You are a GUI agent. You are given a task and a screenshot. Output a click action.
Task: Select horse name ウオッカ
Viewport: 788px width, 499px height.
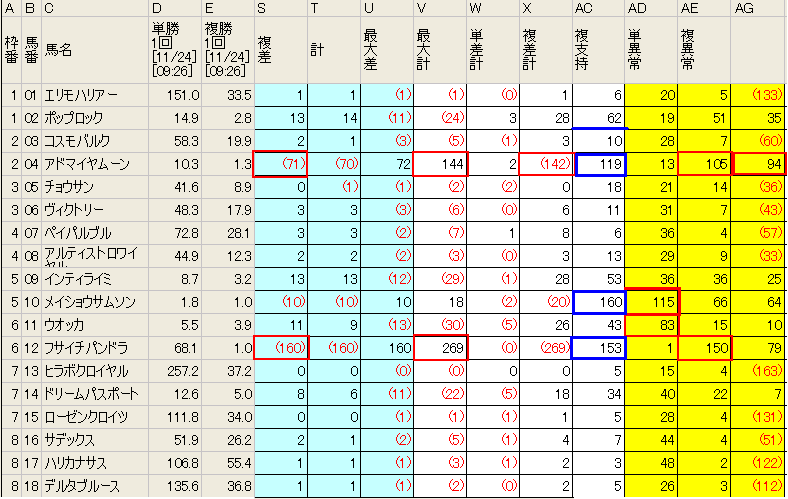tap(64, 325)
